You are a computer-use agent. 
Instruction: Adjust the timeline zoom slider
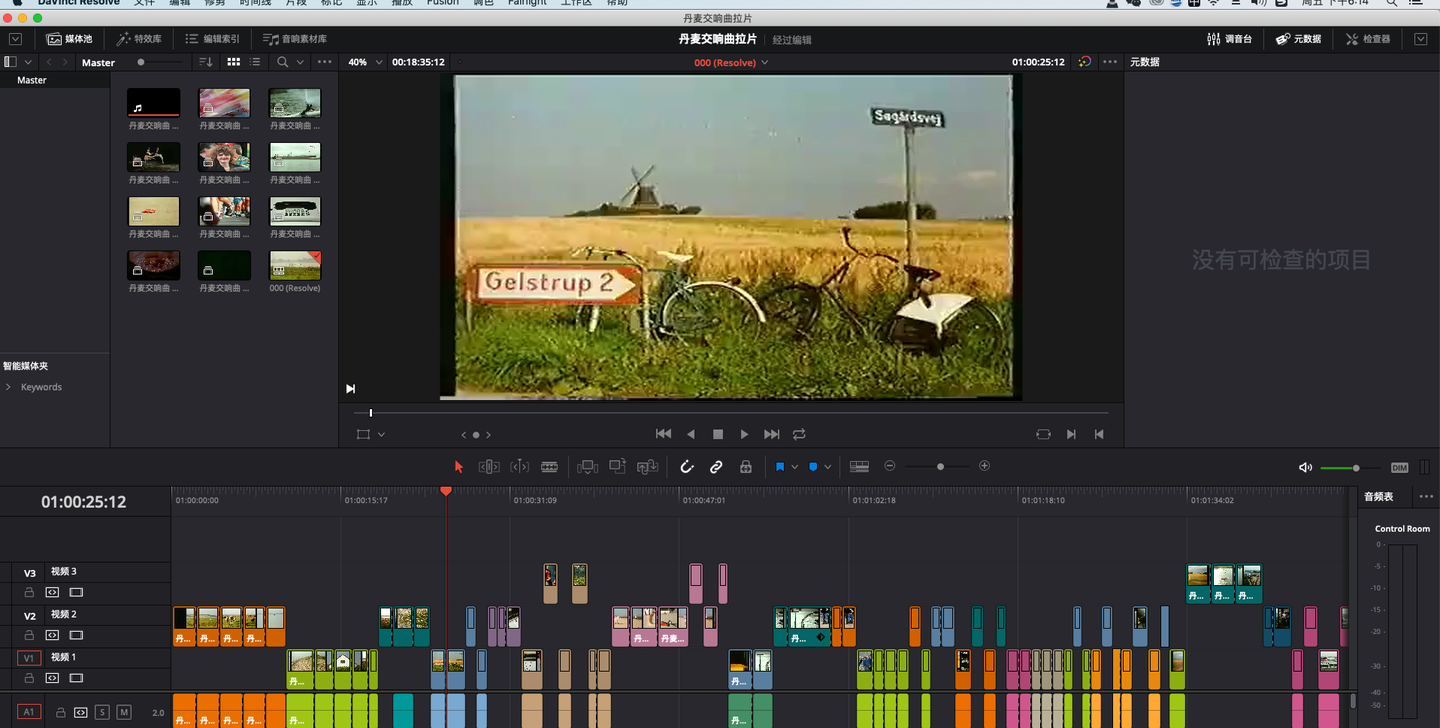940,466
